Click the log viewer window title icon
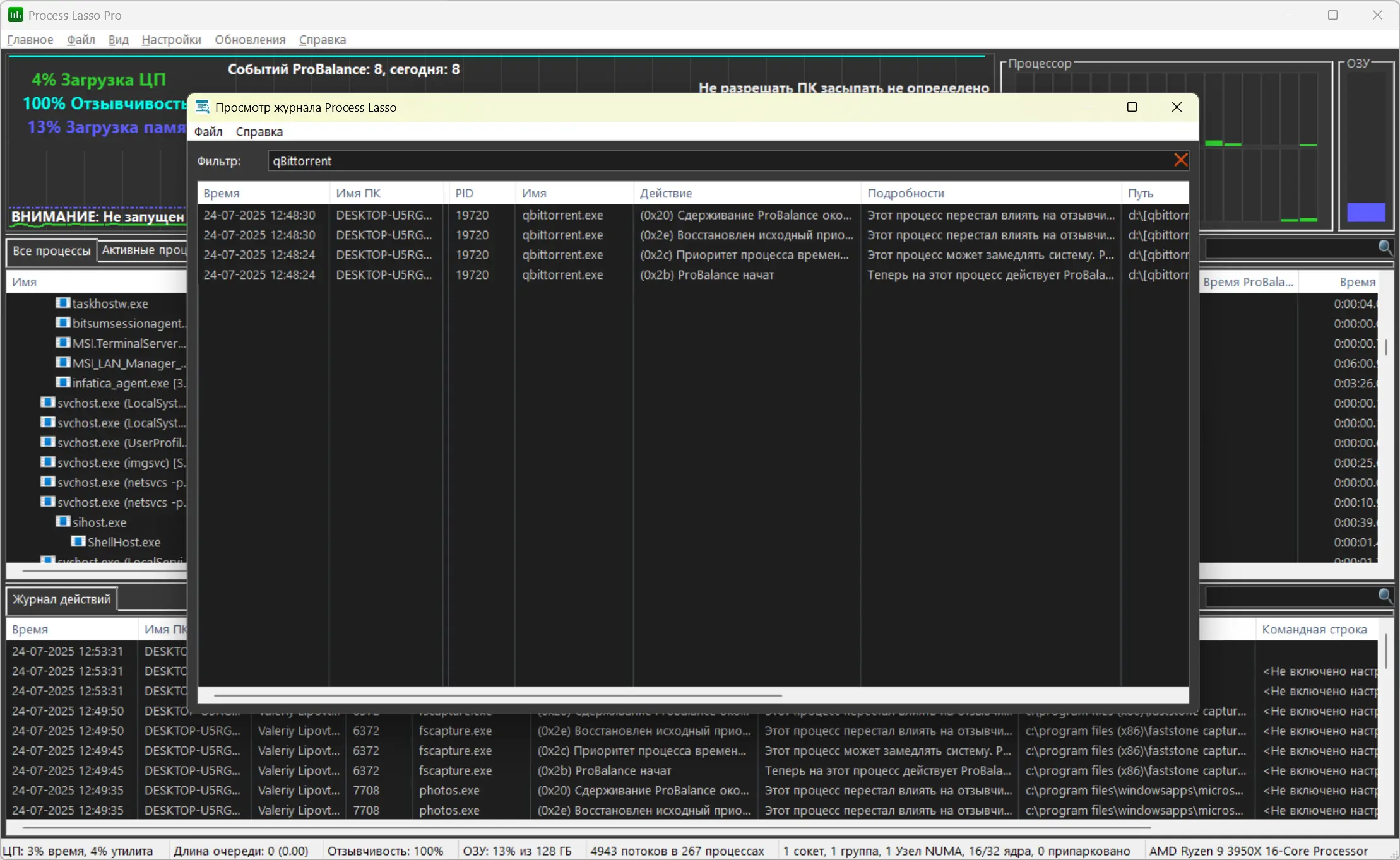Viewport: 1400px width, 860px height. click(202, 107)
